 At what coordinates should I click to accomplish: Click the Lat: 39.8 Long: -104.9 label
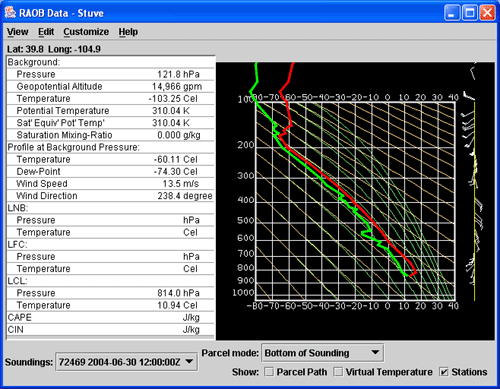click(x=54, y=49)
